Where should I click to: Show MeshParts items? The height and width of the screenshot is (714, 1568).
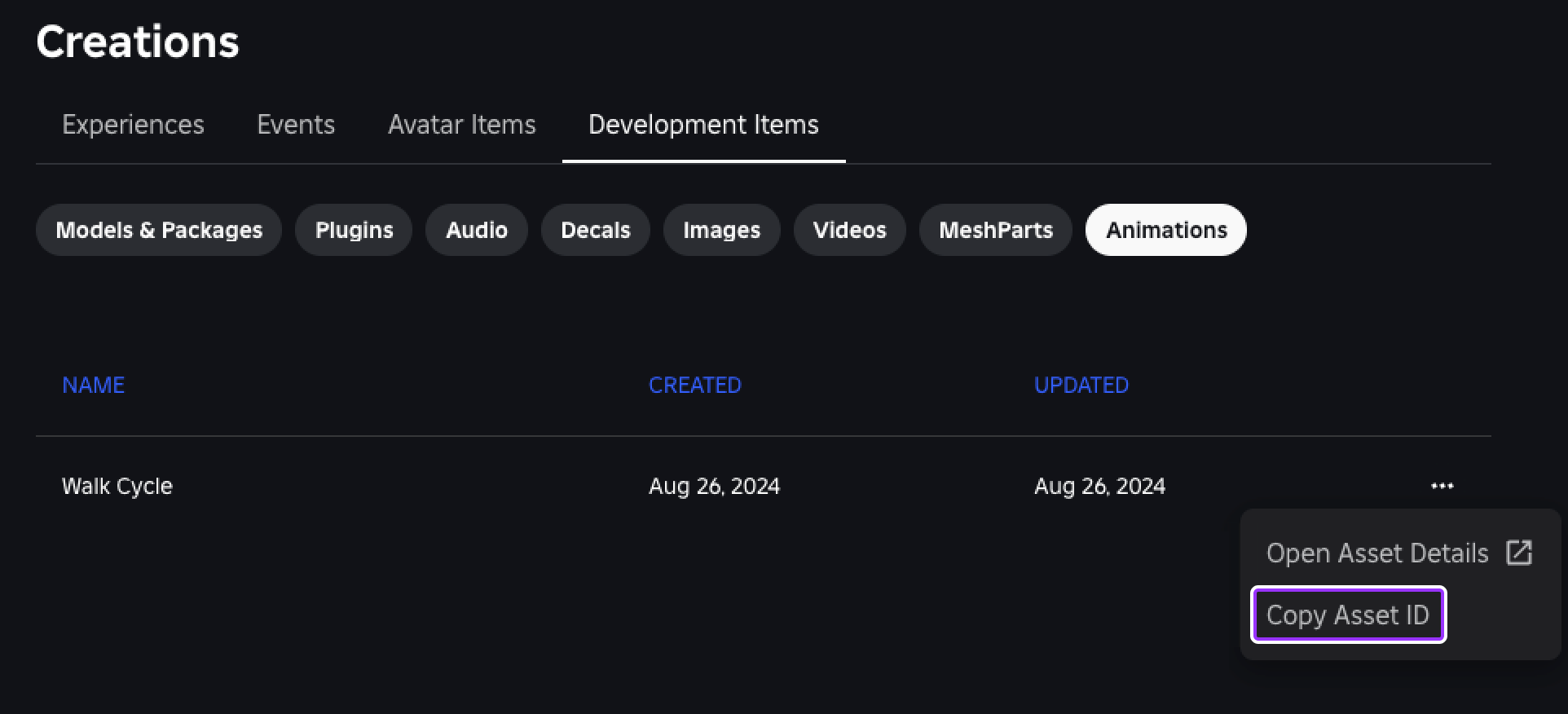(996, 230)
